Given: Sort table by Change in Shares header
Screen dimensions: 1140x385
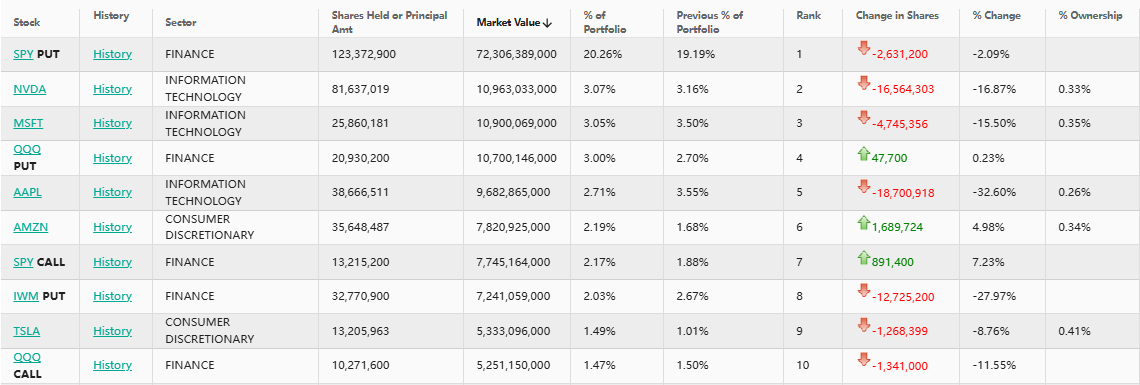Looking at the screenshot, I should (x=897, y=16).
